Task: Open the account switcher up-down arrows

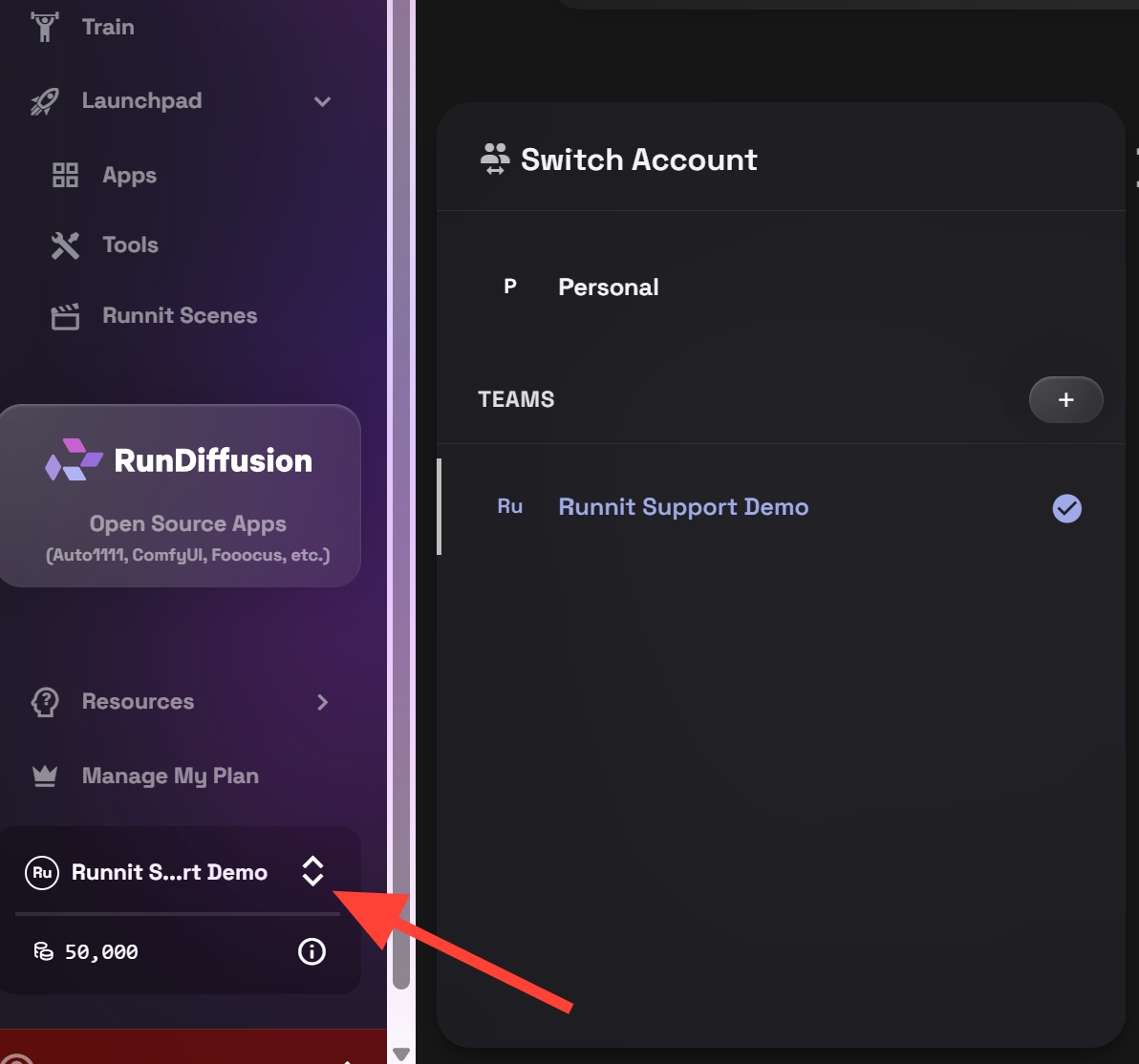Action: point(312,871)
